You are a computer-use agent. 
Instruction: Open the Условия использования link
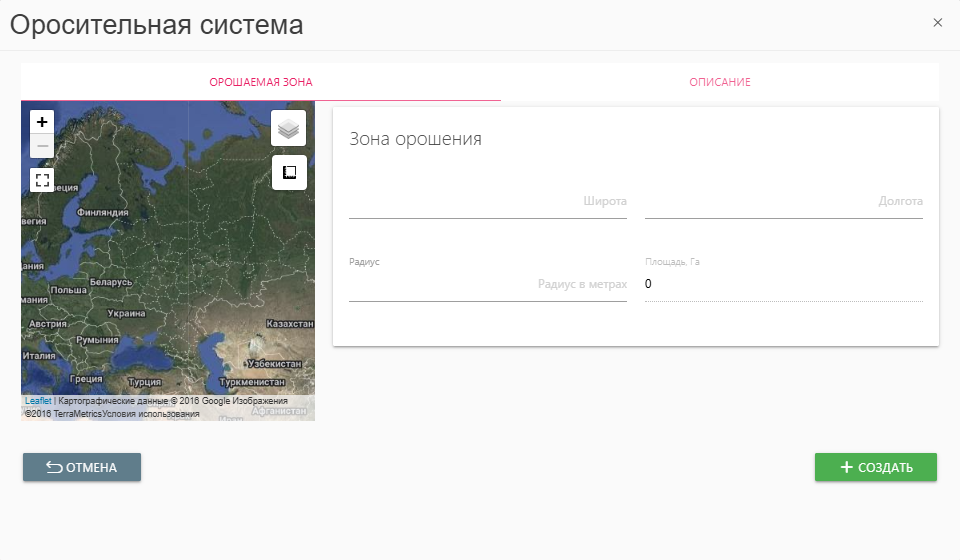[150, 413]
